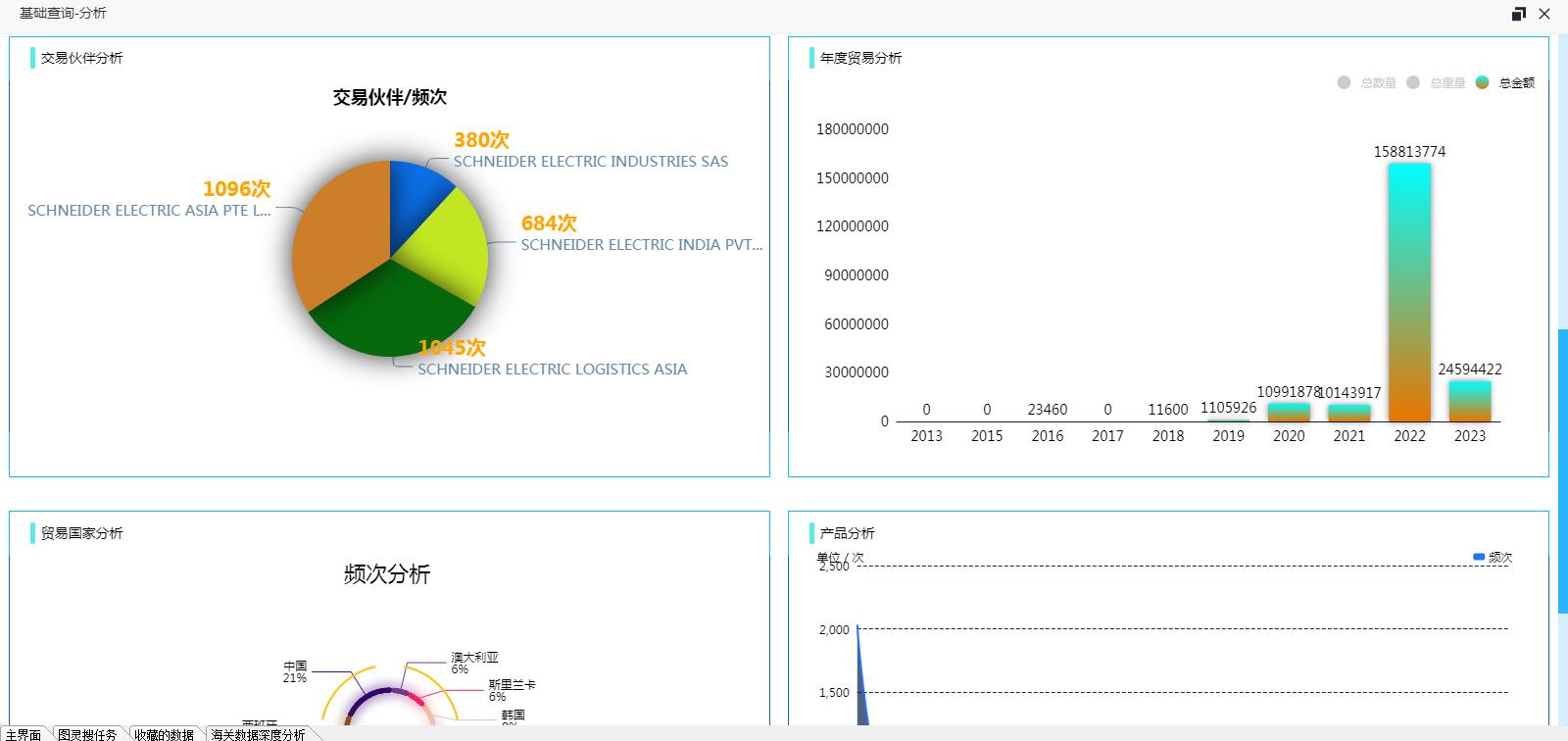Click the 2013 year axis label

point(926,436)
